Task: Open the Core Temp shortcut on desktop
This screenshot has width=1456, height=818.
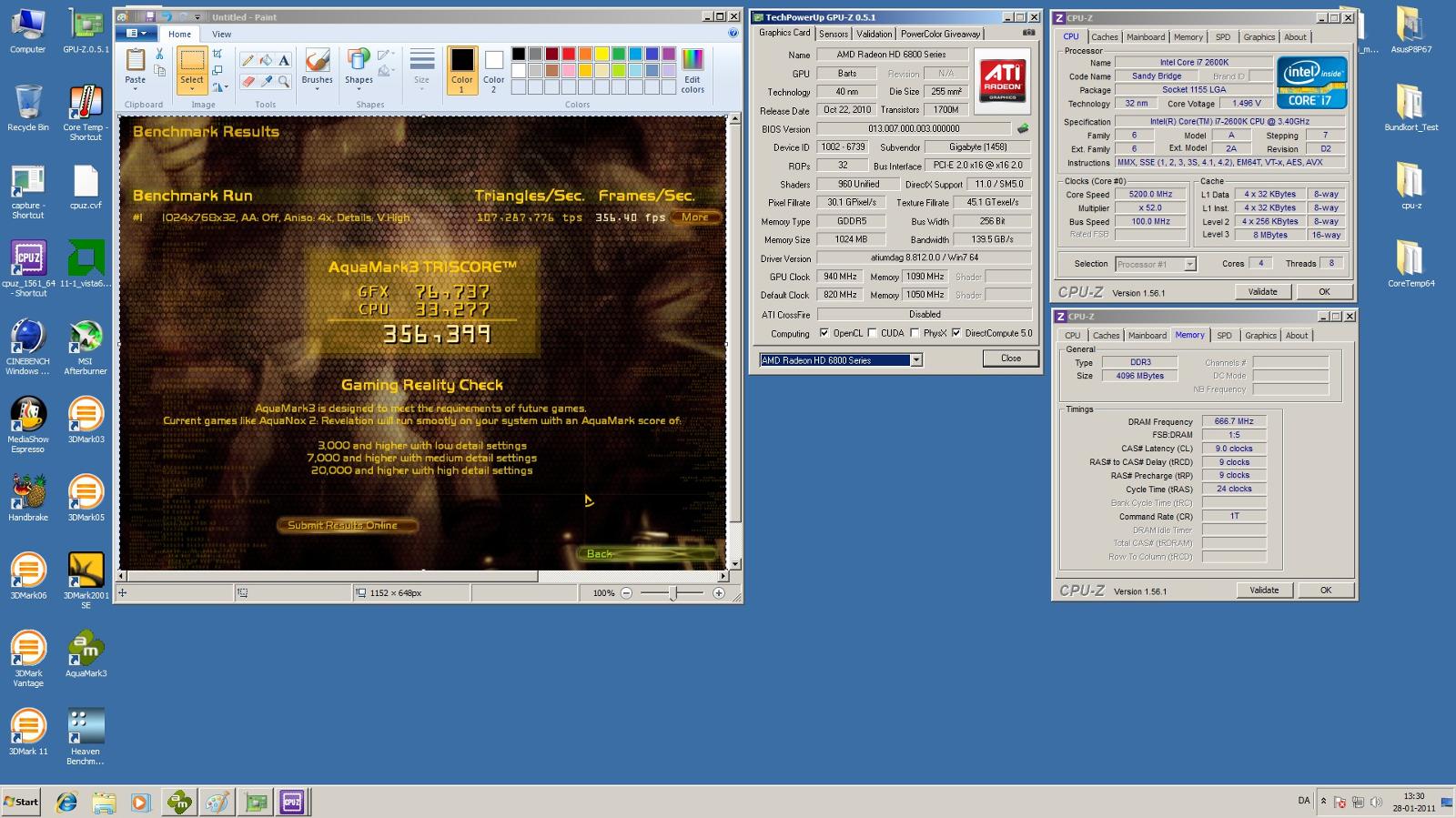Action: coord(86,114)
